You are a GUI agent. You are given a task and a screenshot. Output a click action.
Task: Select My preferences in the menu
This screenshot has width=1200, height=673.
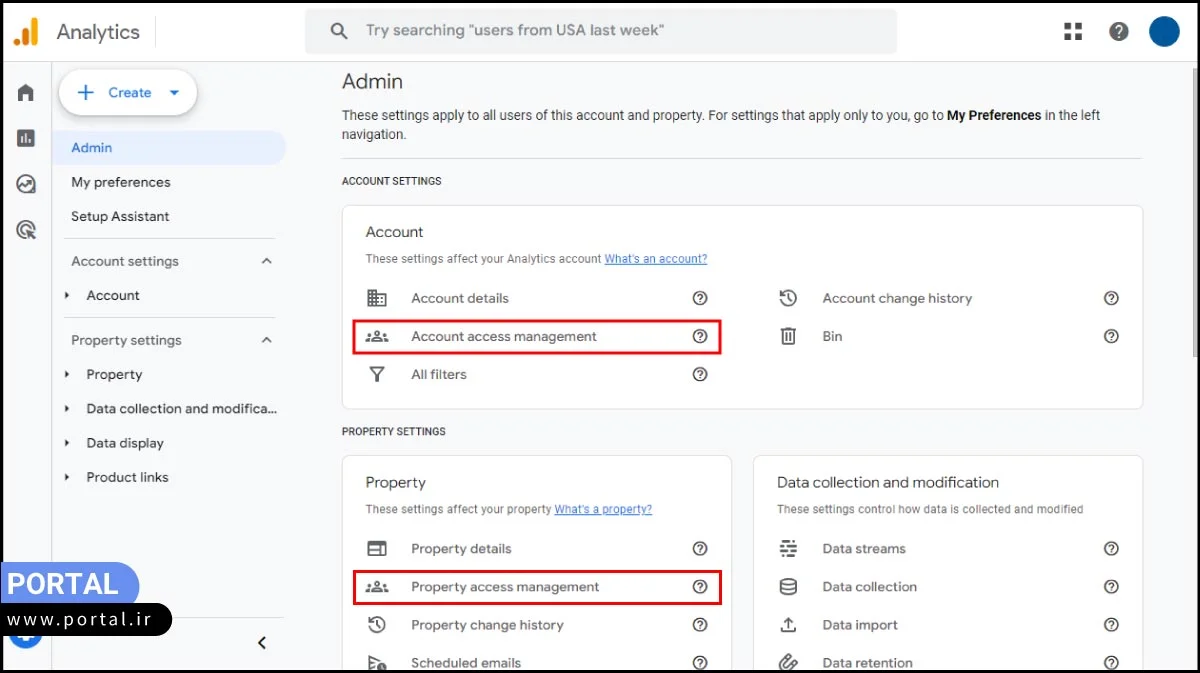click(x=120, y=182)
